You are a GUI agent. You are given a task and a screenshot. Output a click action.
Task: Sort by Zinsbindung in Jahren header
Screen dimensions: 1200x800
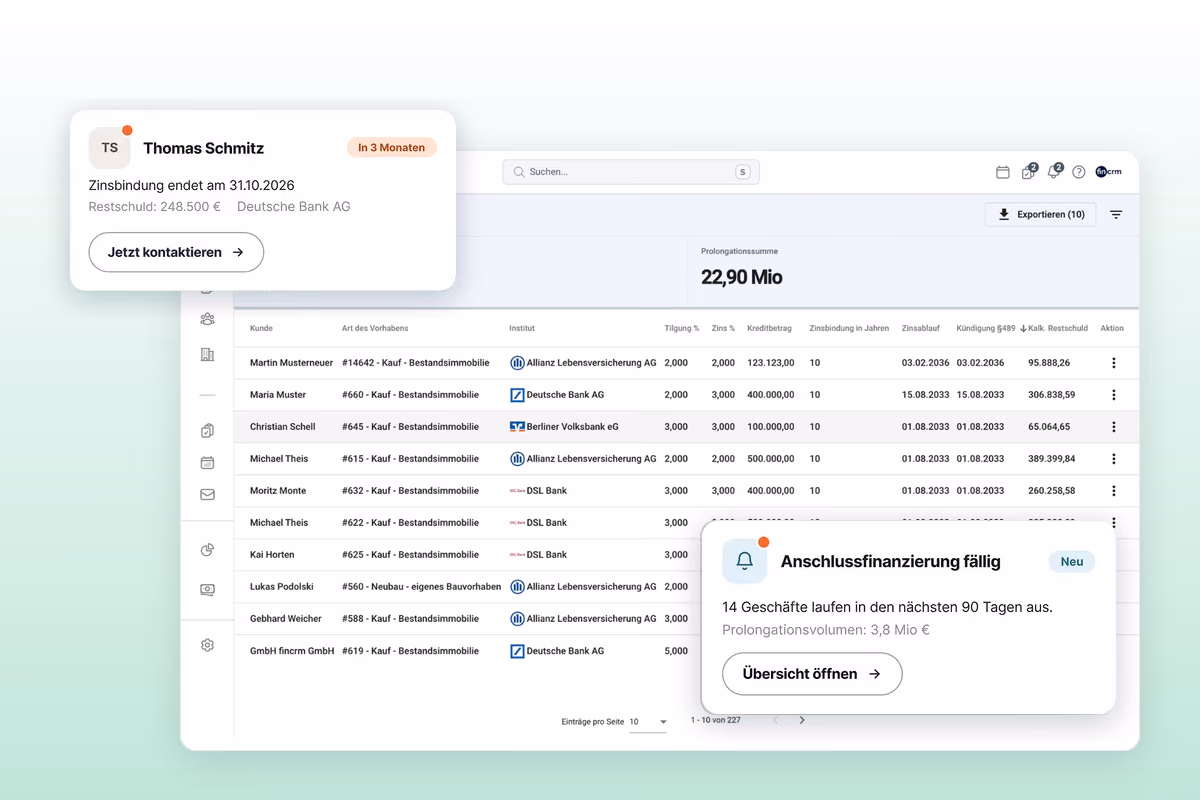click(x=849, y=328)
